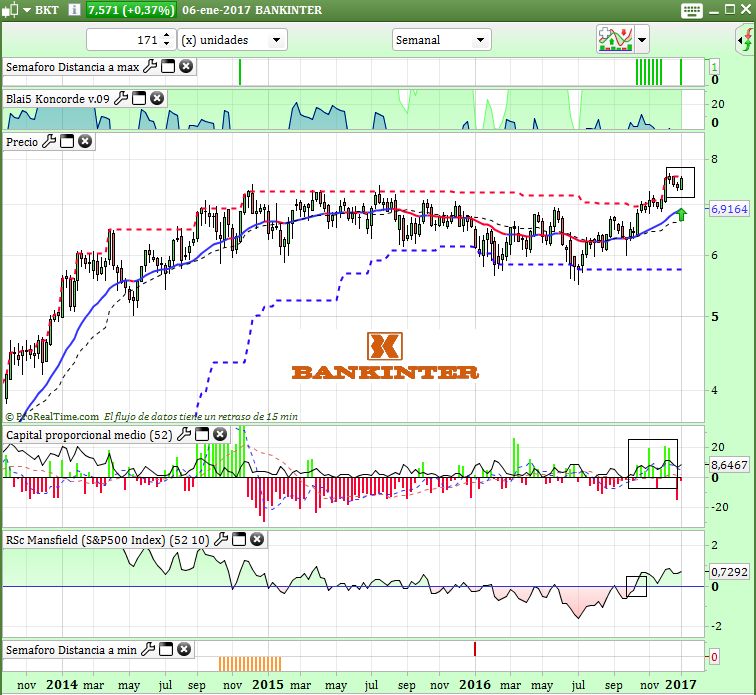Click the 2014 label on time axis
This screenshot has height=695, width=756.
62,684
